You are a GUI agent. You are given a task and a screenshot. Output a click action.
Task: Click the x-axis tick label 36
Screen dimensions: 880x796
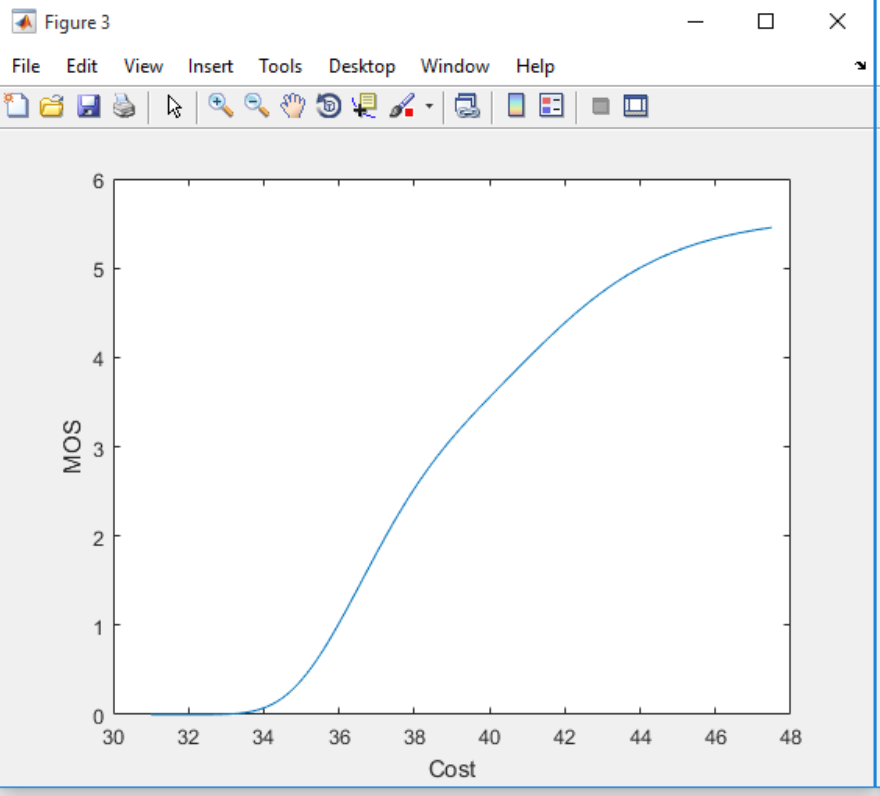(339, 737)
